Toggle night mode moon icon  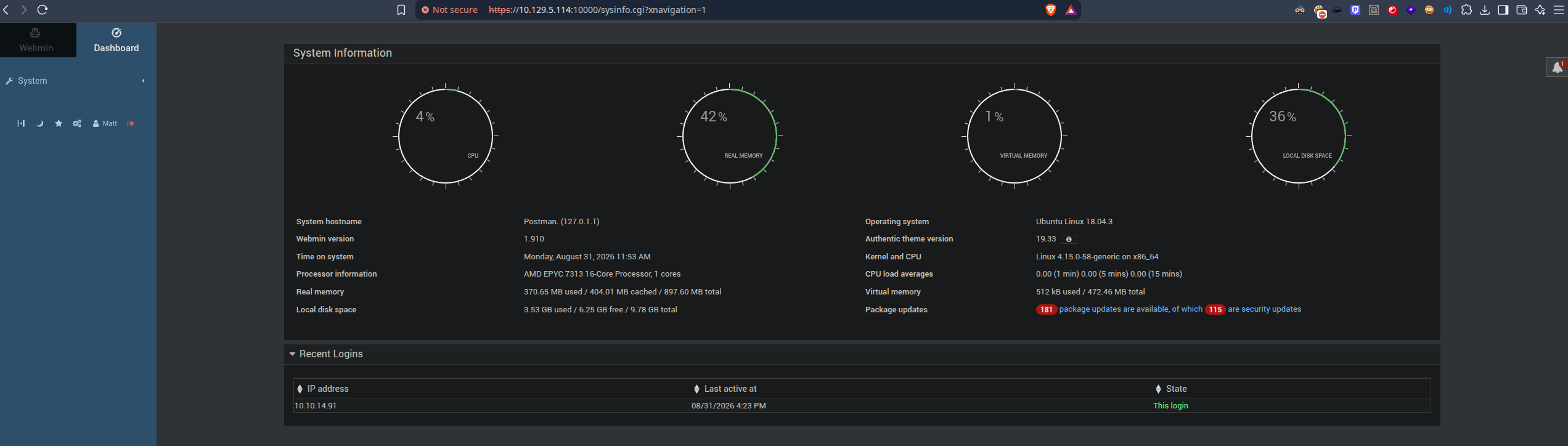pyautogui.click(x=40, y=124)
